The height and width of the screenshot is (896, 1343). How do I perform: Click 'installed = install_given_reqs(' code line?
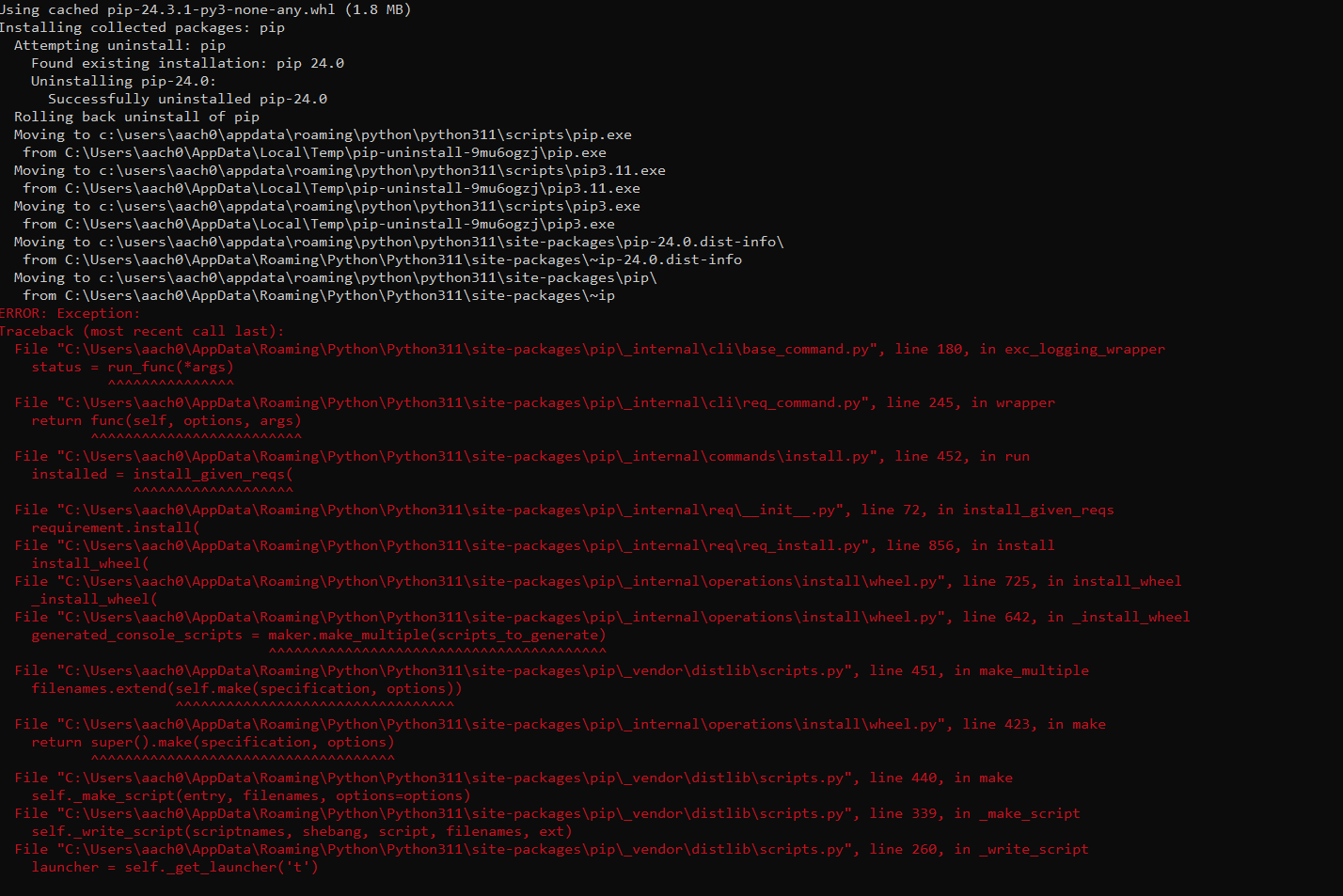(162, 474)
